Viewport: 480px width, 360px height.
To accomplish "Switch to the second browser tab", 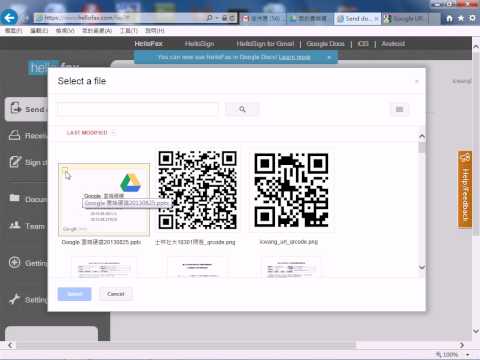I will click(310, 19).
